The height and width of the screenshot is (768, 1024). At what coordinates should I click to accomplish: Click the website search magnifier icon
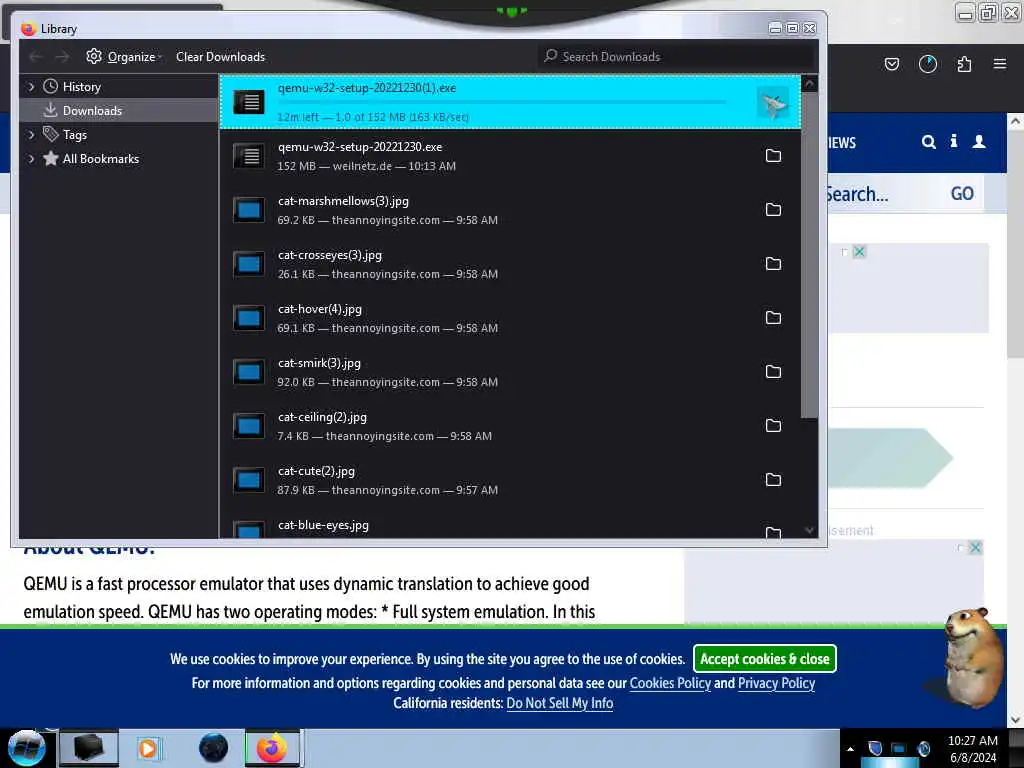tap(928, 142)
